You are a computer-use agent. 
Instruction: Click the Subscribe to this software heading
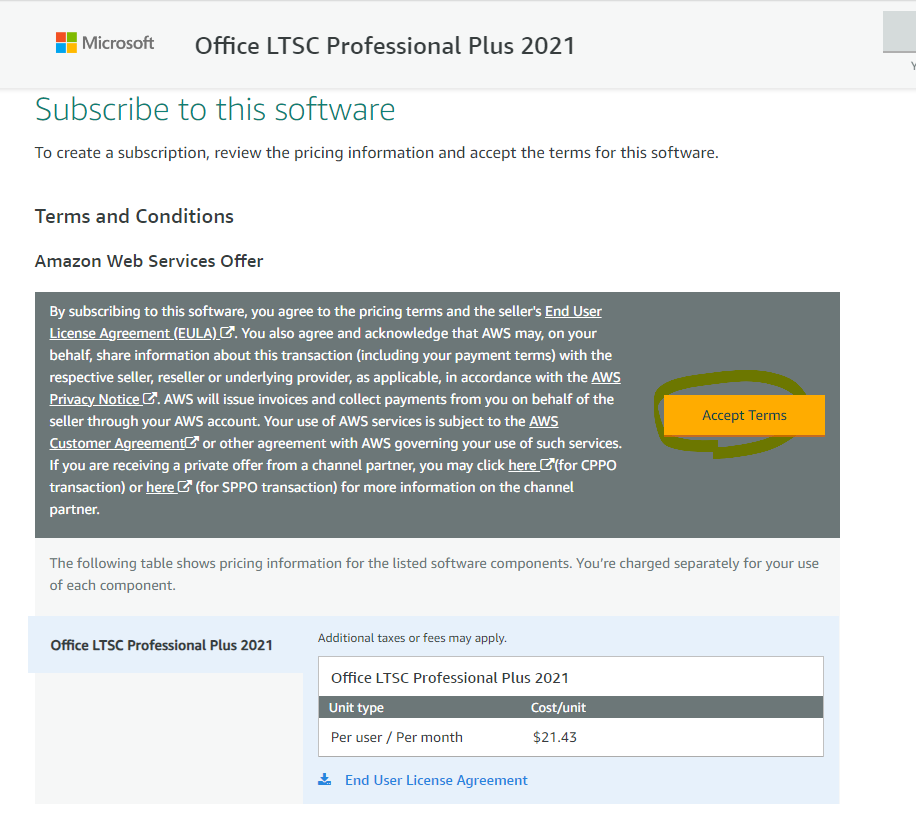click(x=214, y=110)
